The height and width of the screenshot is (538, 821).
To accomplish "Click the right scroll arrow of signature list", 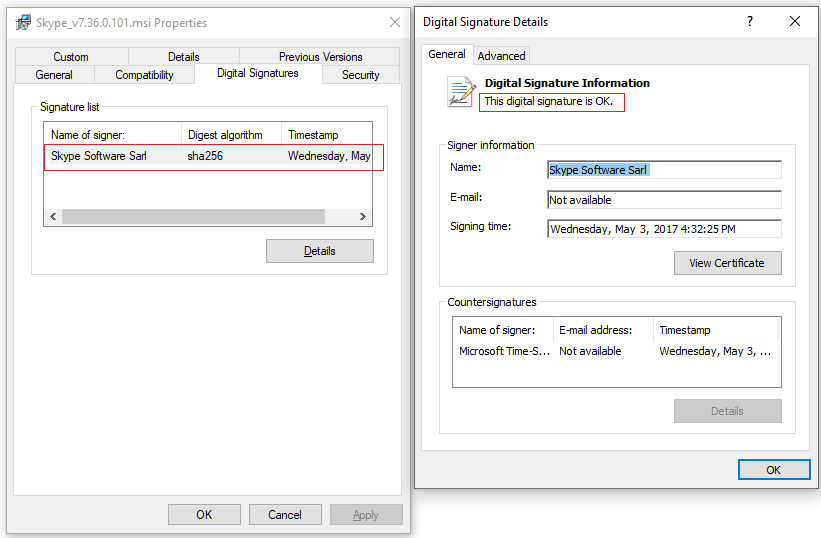I will [x=363, y=217].
